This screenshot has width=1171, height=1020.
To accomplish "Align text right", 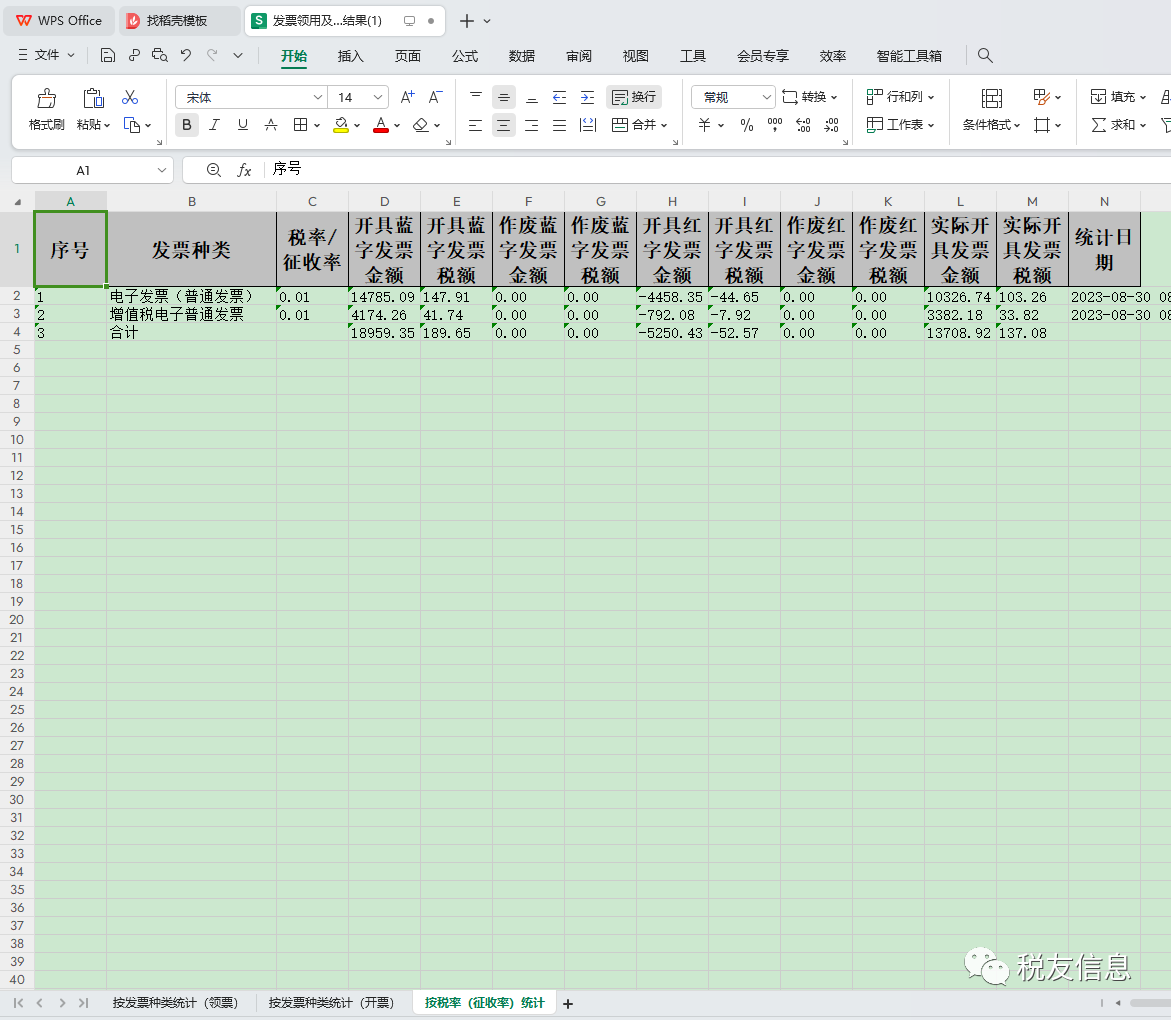I will tap(532, 125).
